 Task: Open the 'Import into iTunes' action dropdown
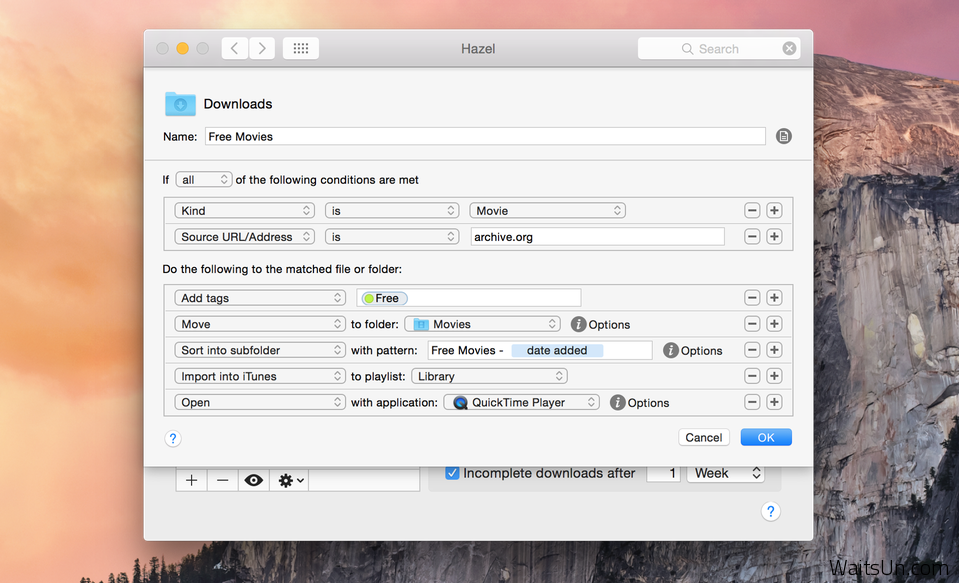260,376
